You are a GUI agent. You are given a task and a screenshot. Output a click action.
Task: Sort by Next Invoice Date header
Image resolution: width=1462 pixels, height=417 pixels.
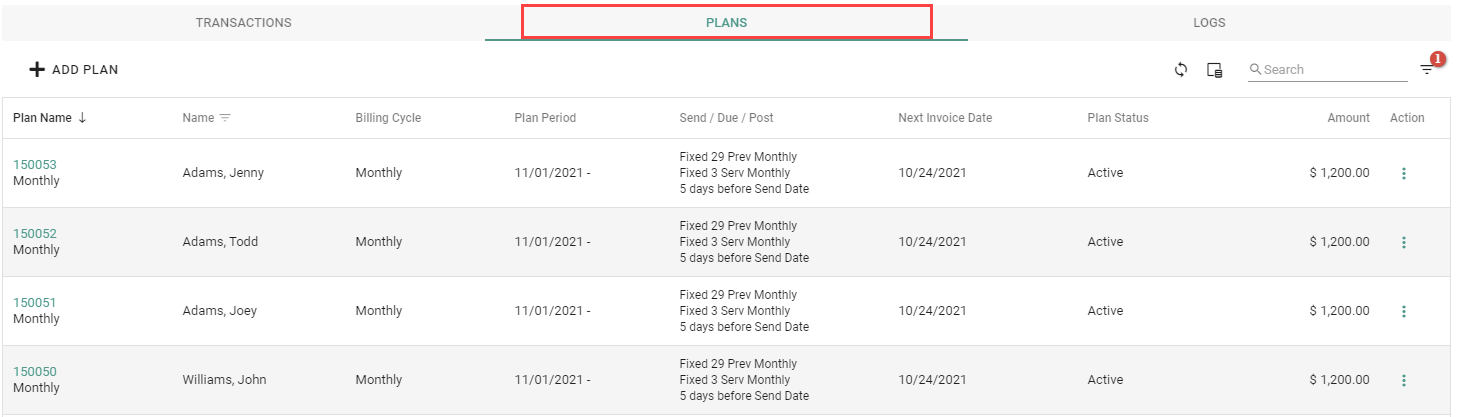[x=945, y=118]
